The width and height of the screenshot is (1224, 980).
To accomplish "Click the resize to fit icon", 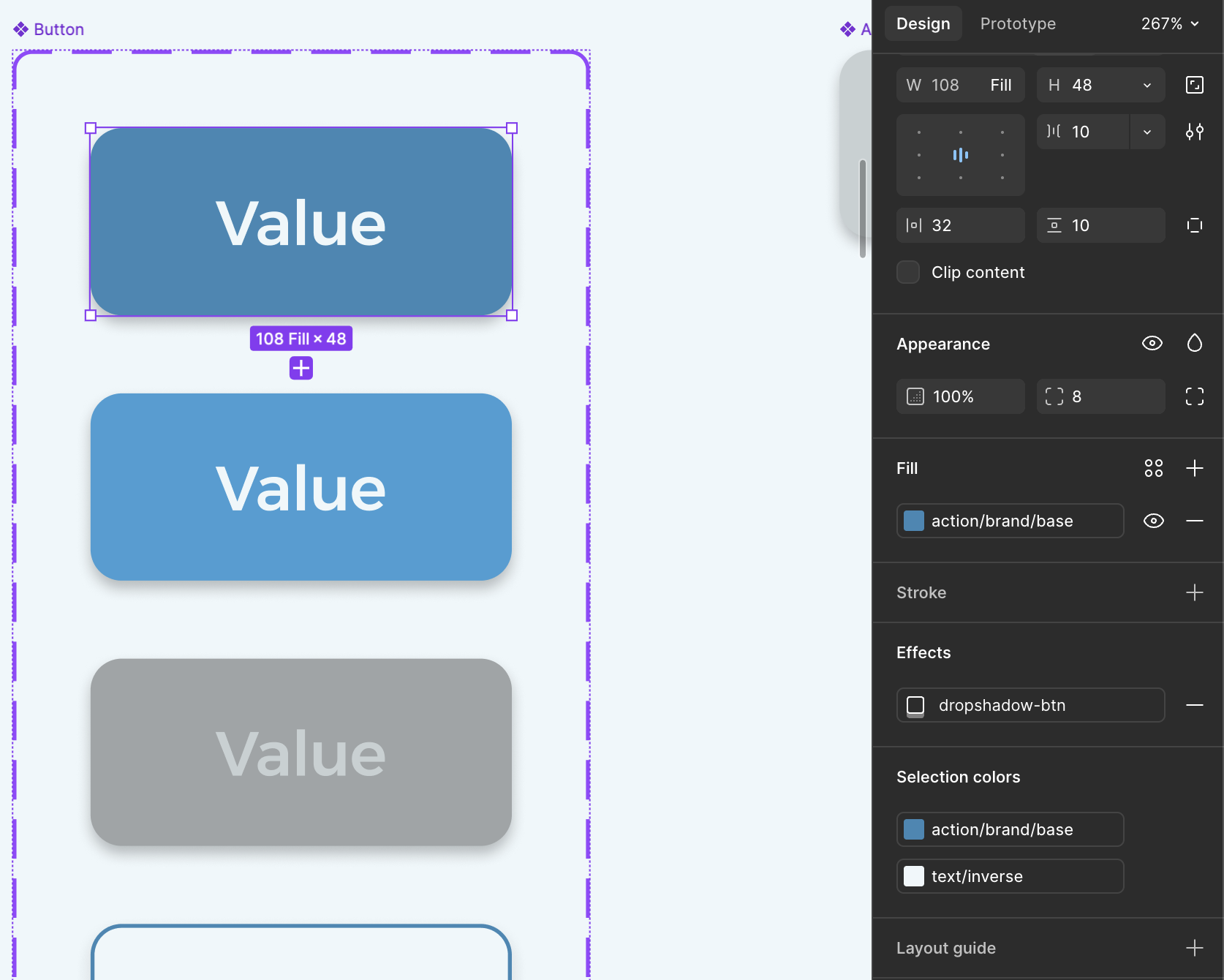I will coord(1194,85).
